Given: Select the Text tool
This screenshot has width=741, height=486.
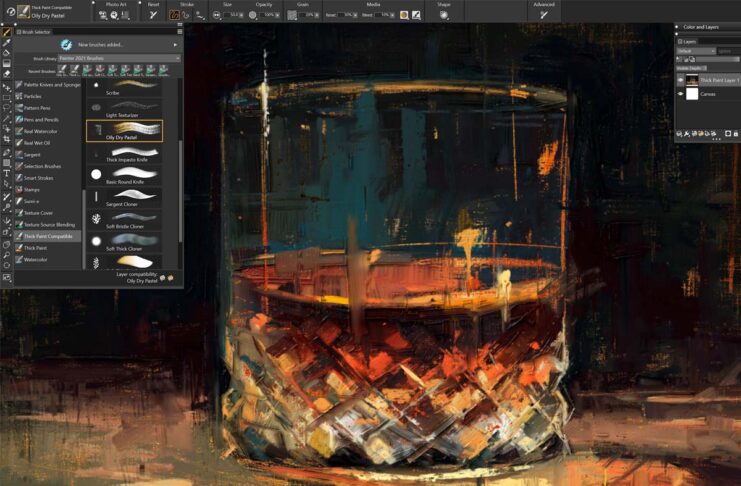Looking at the screenshot, I should (x=6, y=174).
